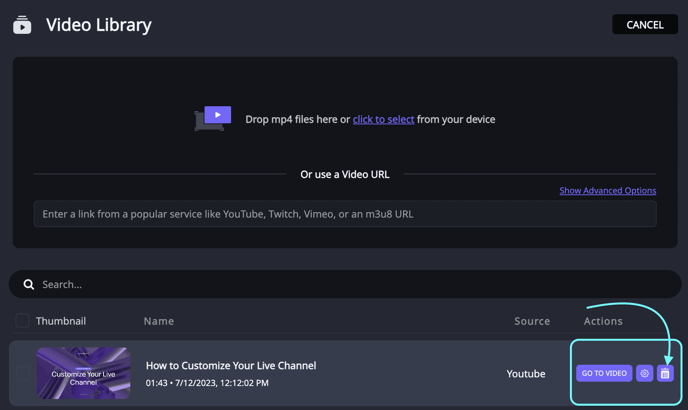Click into the Search field
Viewport: 688px width, 410px height.
pyautogui.click(x=345, y=284)
